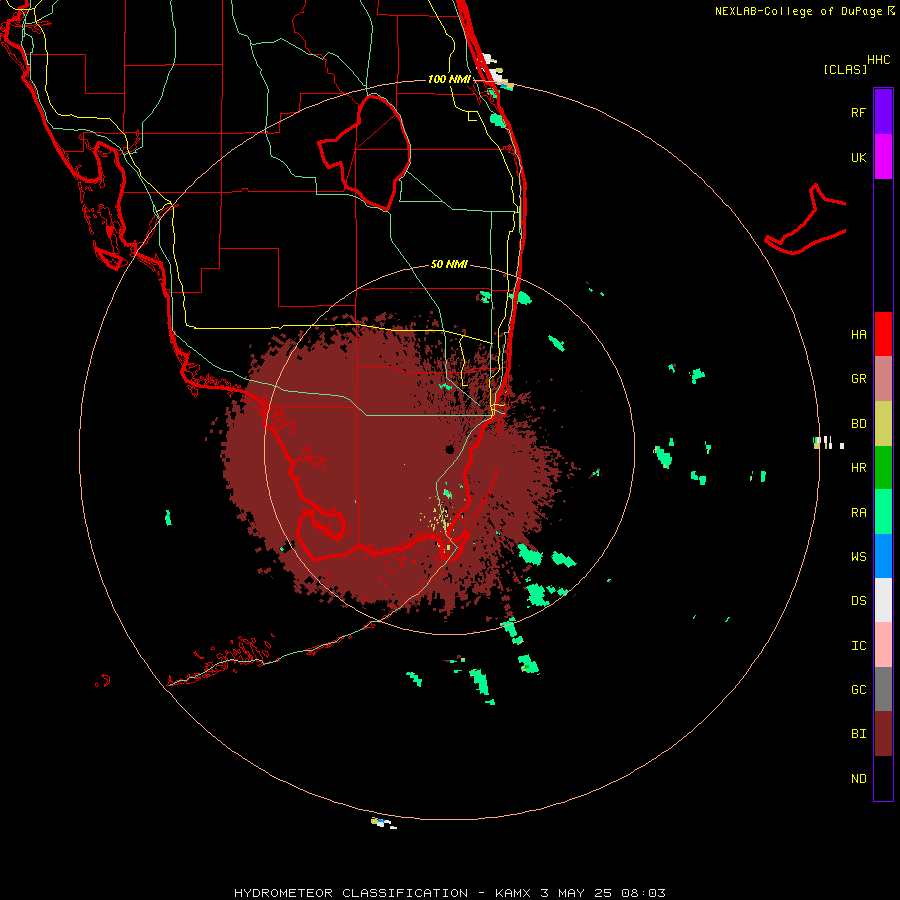Click the GC legend label
The width and height of the screenshot is (900, 900).
pyautogui.click(x=858, y=690)
